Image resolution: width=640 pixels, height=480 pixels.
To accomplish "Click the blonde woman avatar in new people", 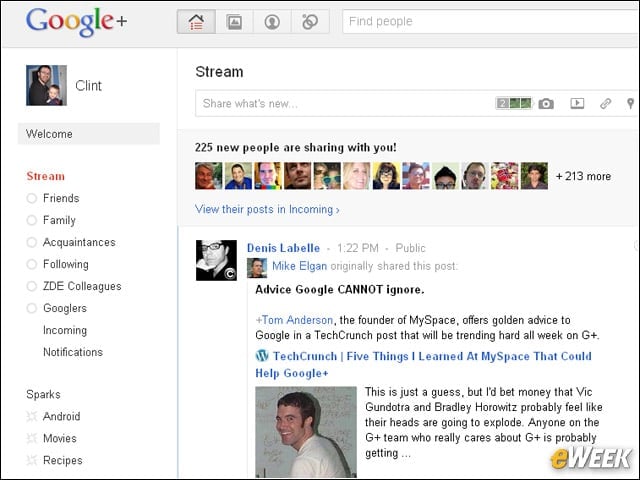I will [356, 176].
